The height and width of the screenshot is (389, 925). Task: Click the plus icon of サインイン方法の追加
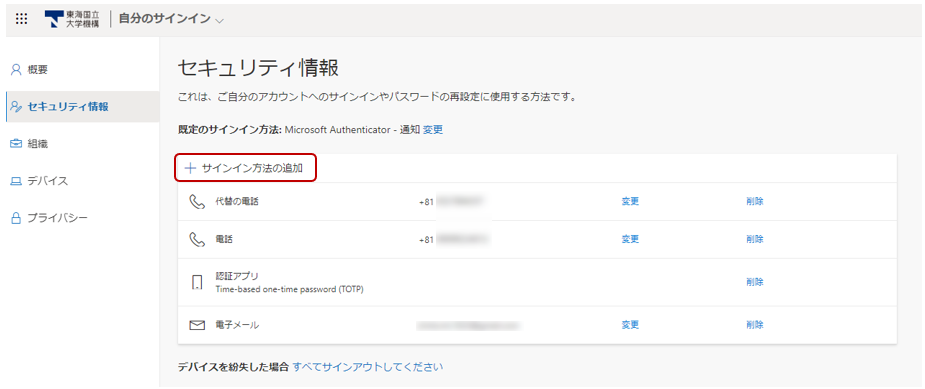[190, 168]
